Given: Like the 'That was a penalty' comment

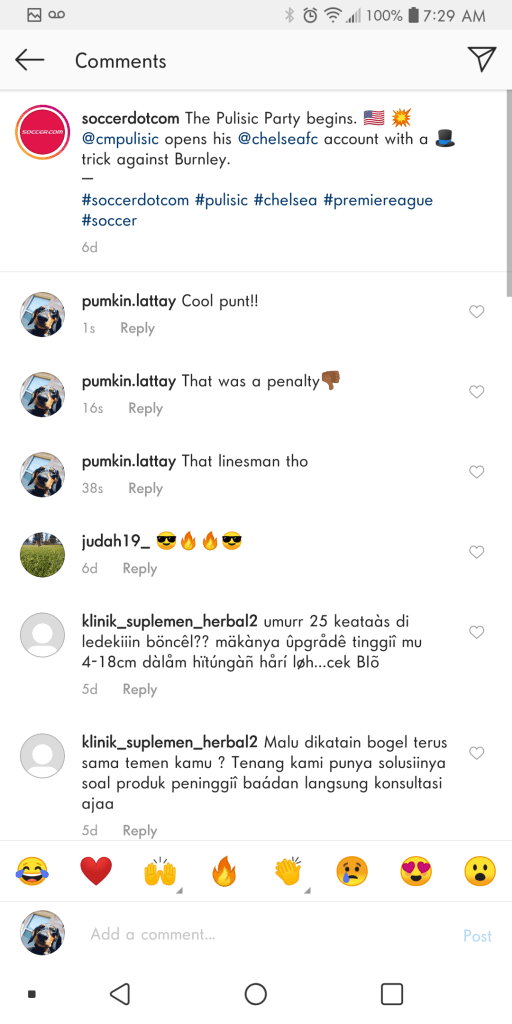Looking at the screenshot, I should (x=477, y=392).
